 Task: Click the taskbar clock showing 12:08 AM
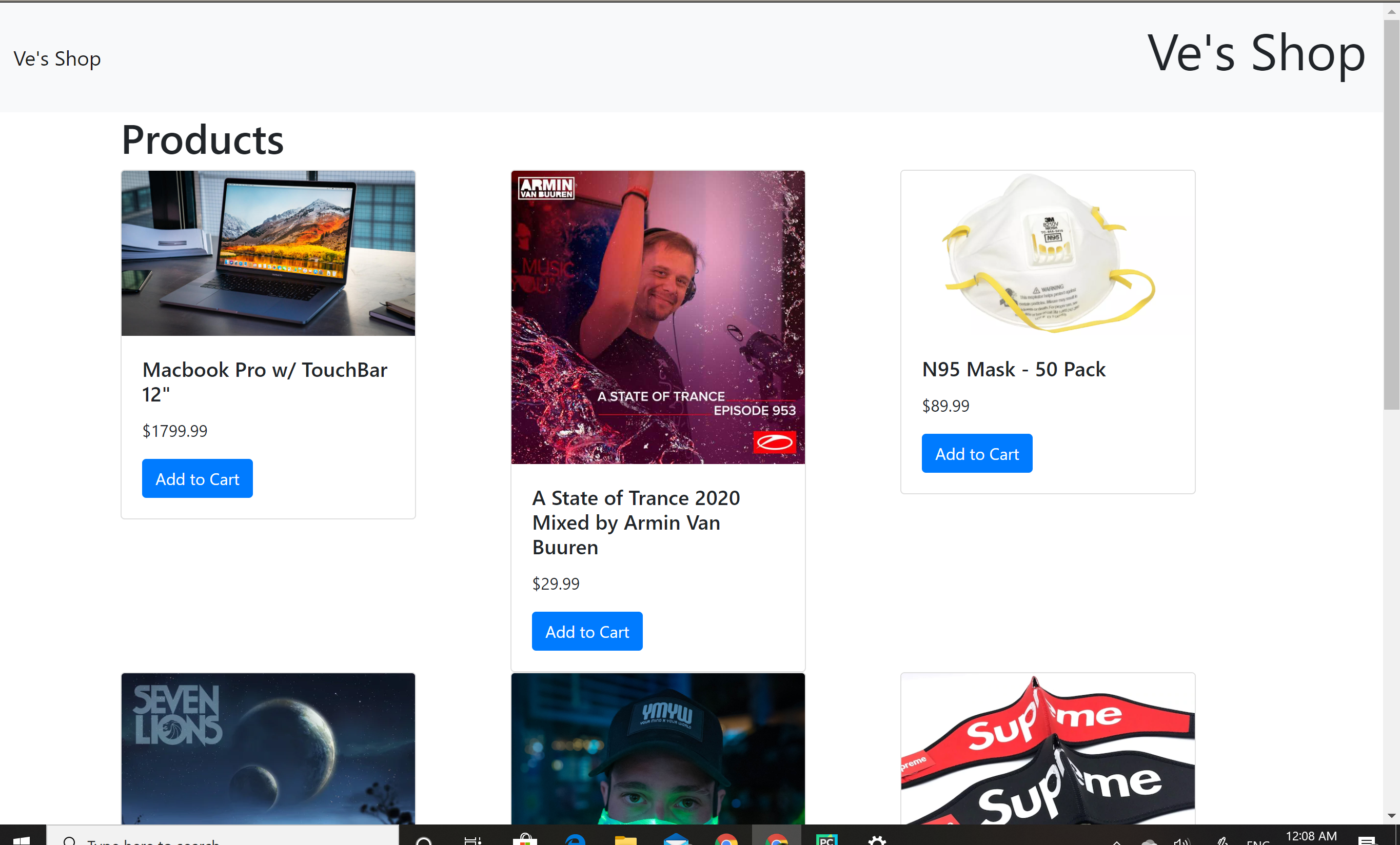1311,837
